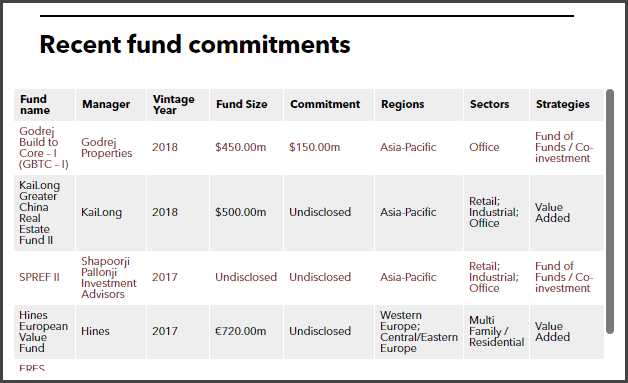Image resolution: width=628 pixels, height=383 pixels.
Task: Open Shapoorji Pallonji Investment Advisors link
Action: (109, 277)
